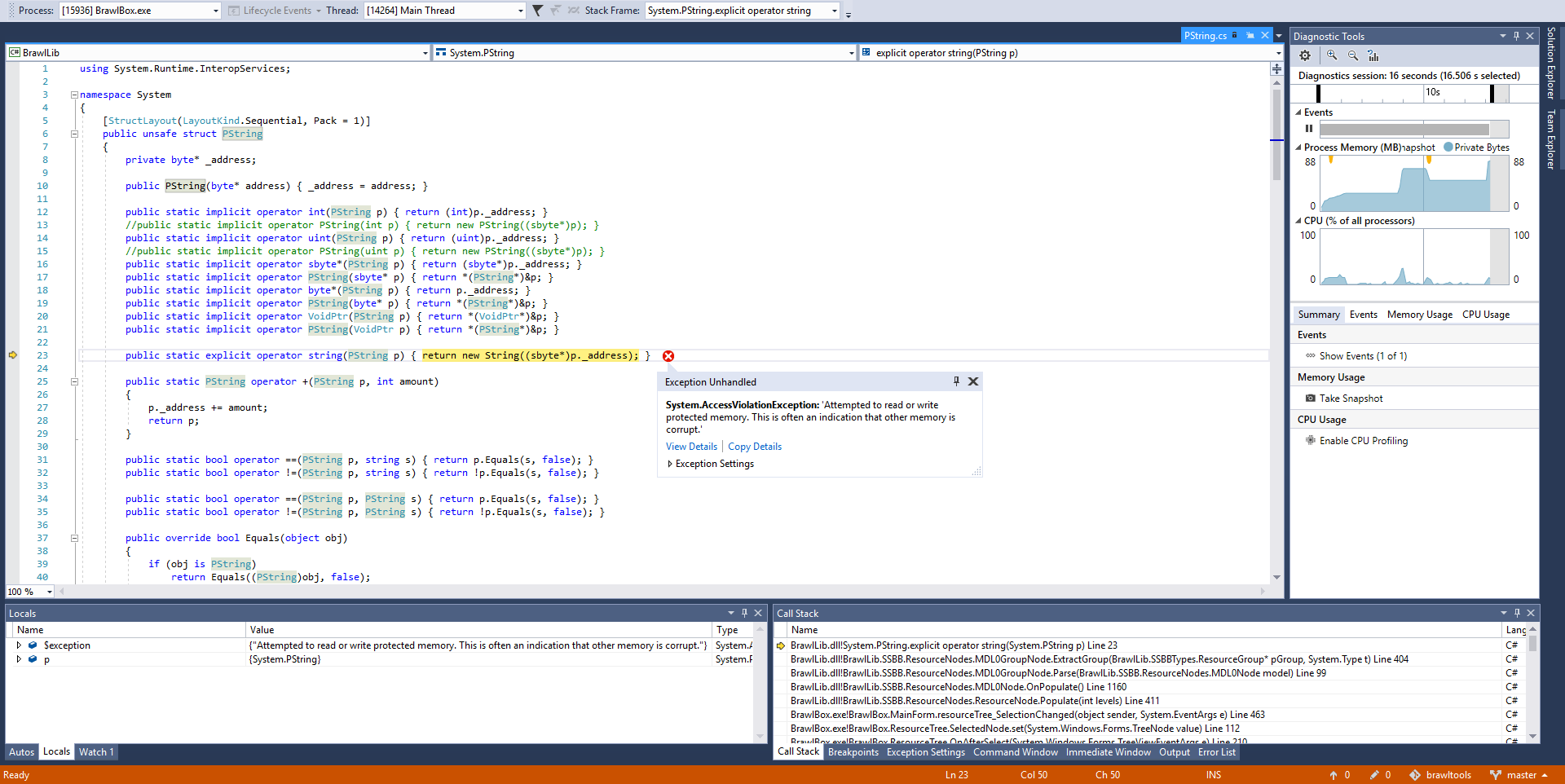
Task: Open the Stack Frame dropdown
Action: click(x=833, y=11)
